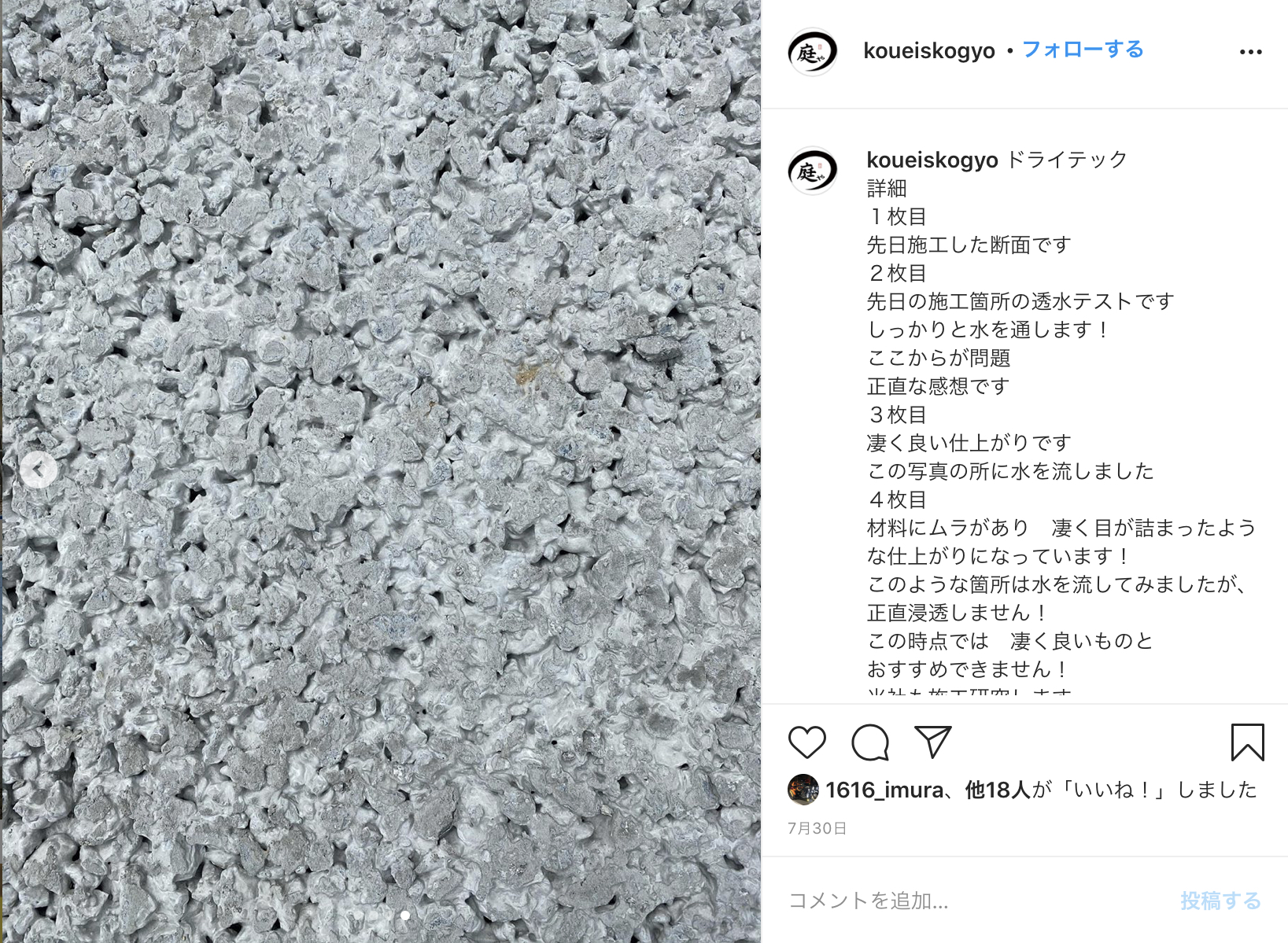Select the carousel indicator dot below photo

(x=405, y=915)
